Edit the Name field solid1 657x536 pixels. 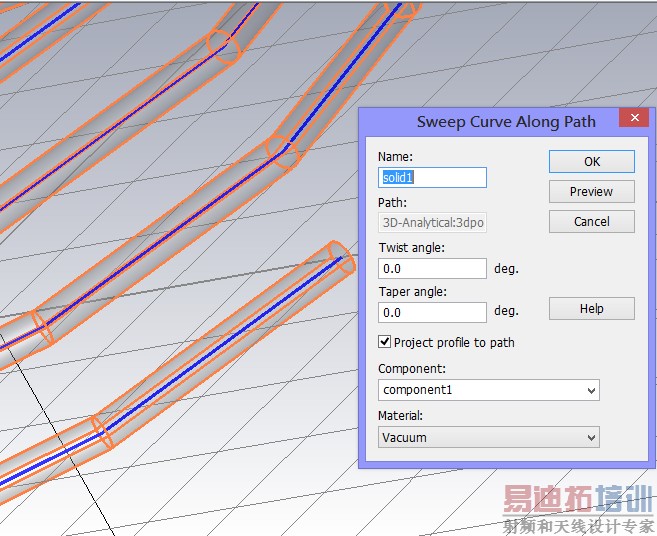[x=432, y=177]
